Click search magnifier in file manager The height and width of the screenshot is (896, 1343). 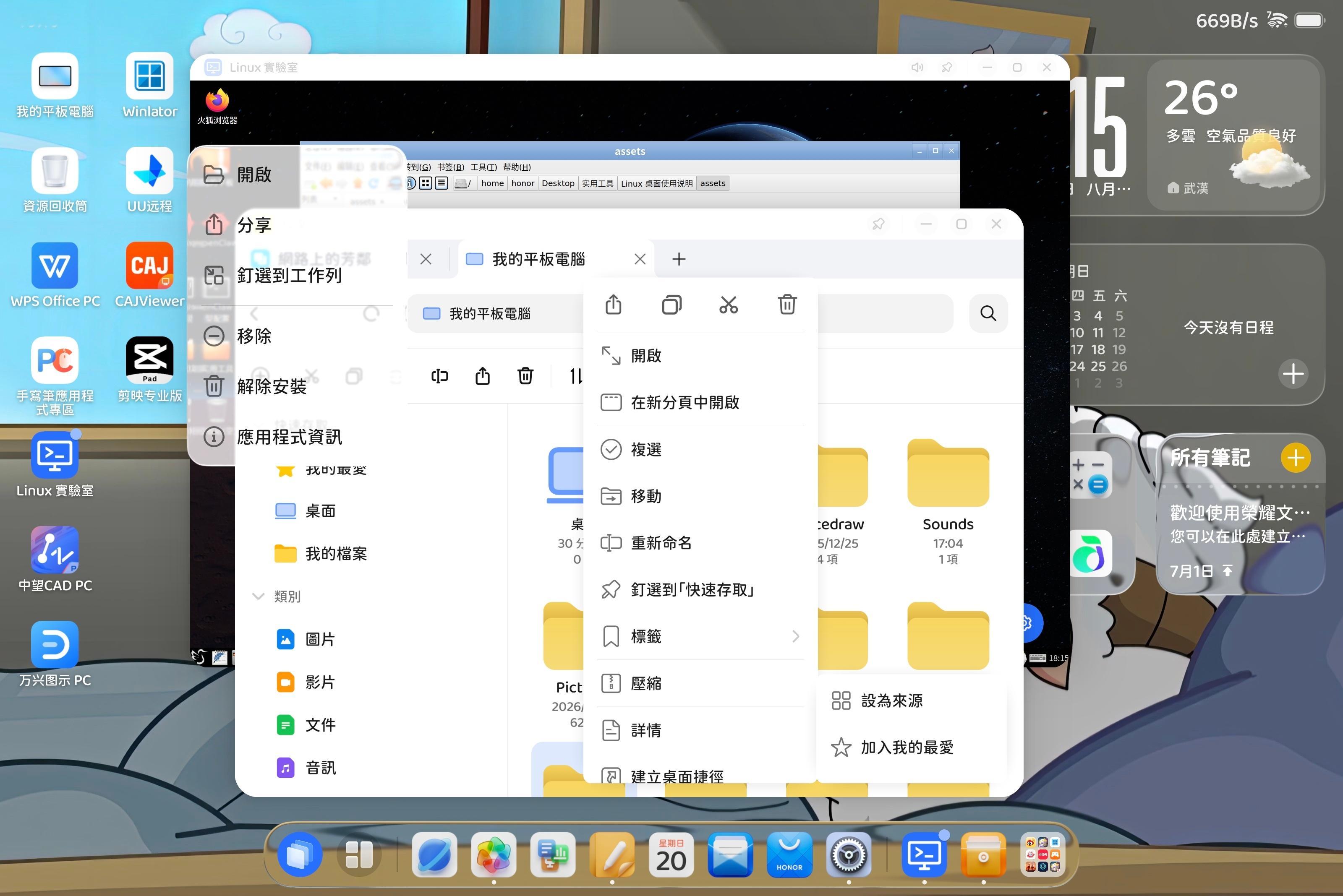[x=988, y=313]
